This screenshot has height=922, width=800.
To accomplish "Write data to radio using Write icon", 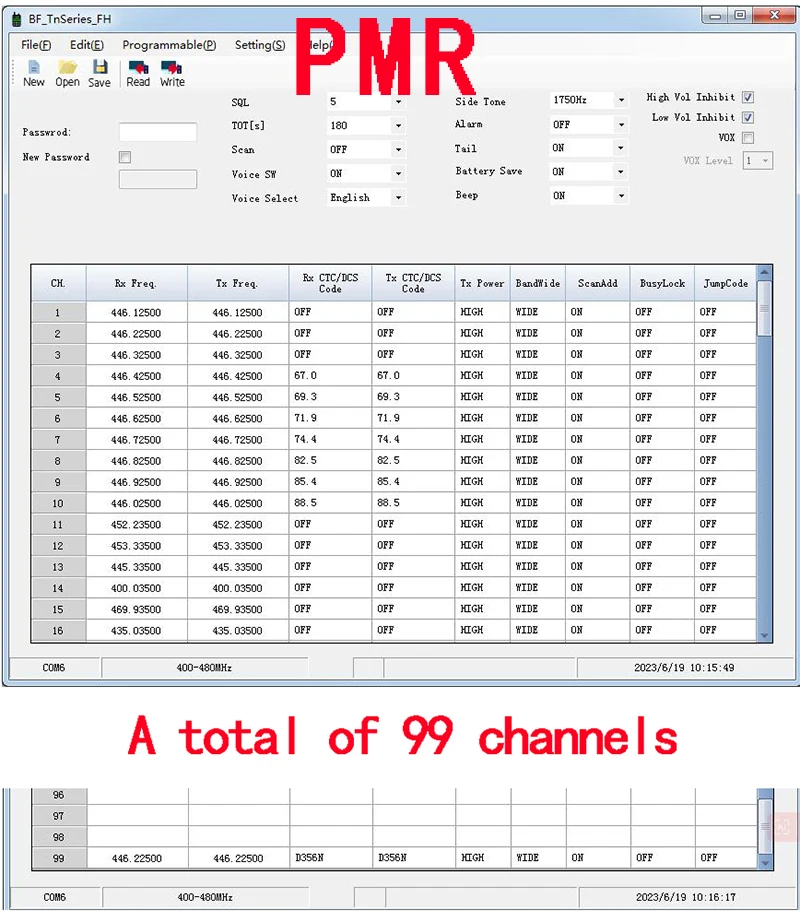I will 172,68.
